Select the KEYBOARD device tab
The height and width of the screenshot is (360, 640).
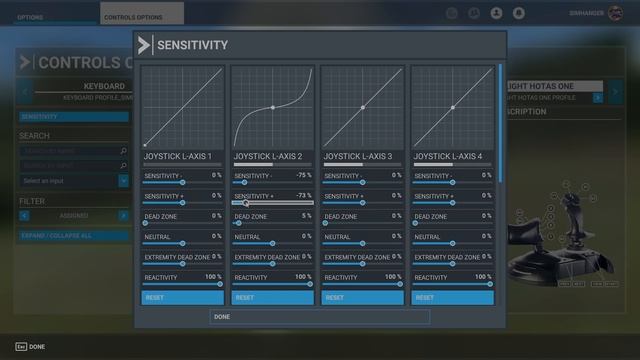pyautogui.click(x=104, y=86)
